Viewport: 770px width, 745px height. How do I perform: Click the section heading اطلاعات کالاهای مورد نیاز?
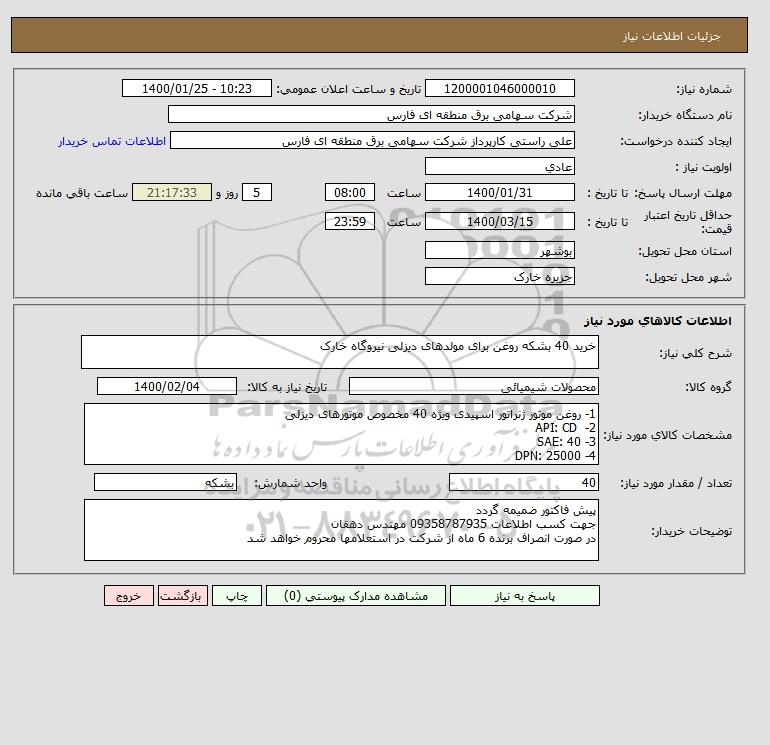[x=658, y=321]
